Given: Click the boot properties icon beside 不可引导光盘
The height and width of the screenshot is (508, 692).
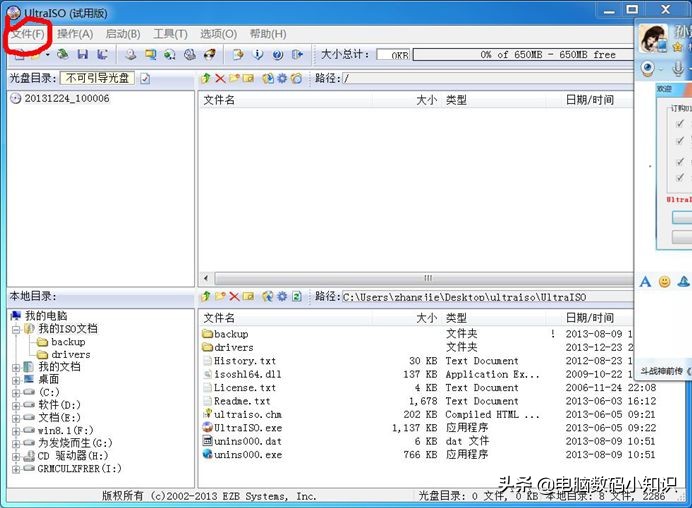Looking at the screenshot, I should pos(145,78).
